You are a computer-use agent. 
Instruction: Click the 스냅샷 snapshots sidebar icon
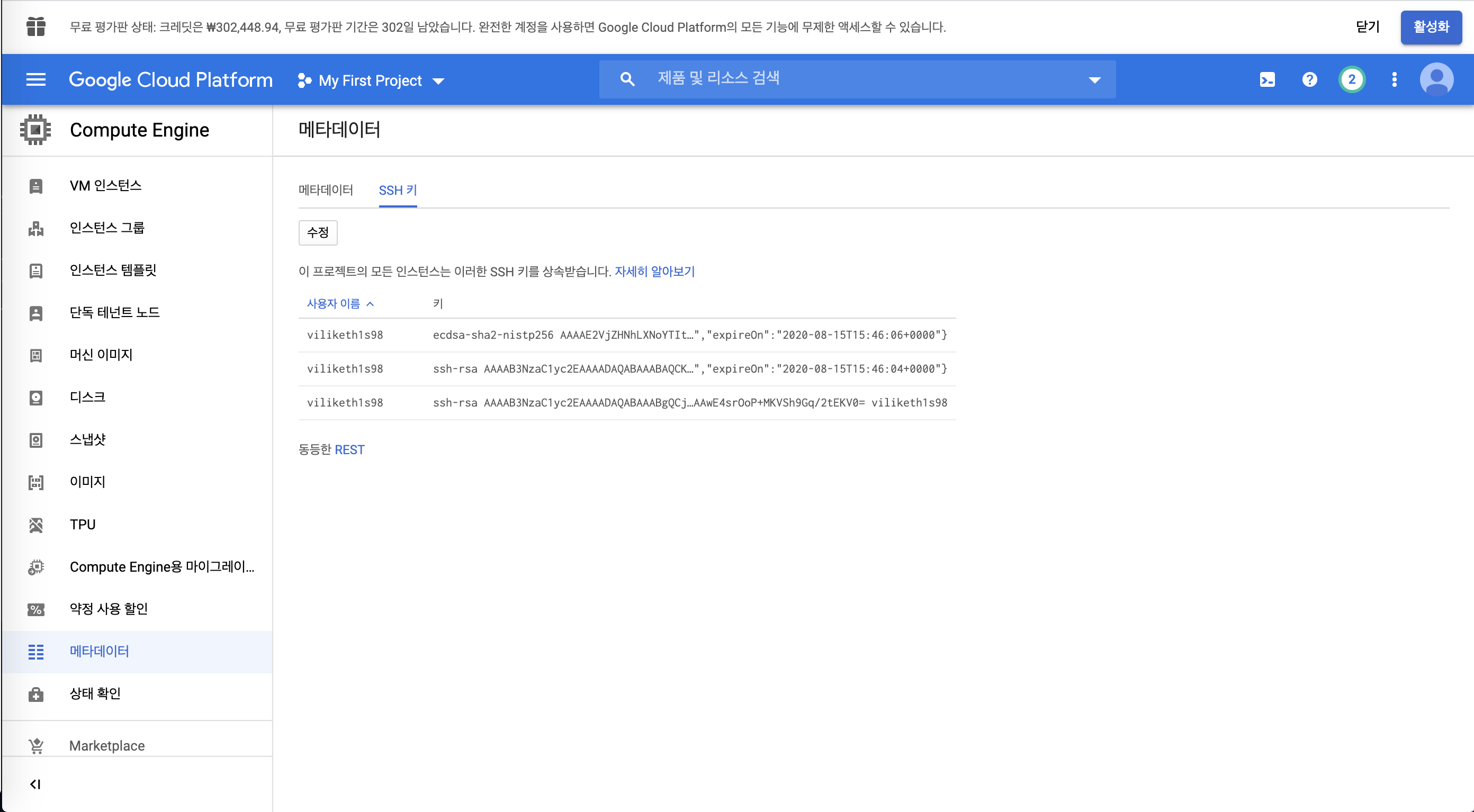tap(35, 439)
